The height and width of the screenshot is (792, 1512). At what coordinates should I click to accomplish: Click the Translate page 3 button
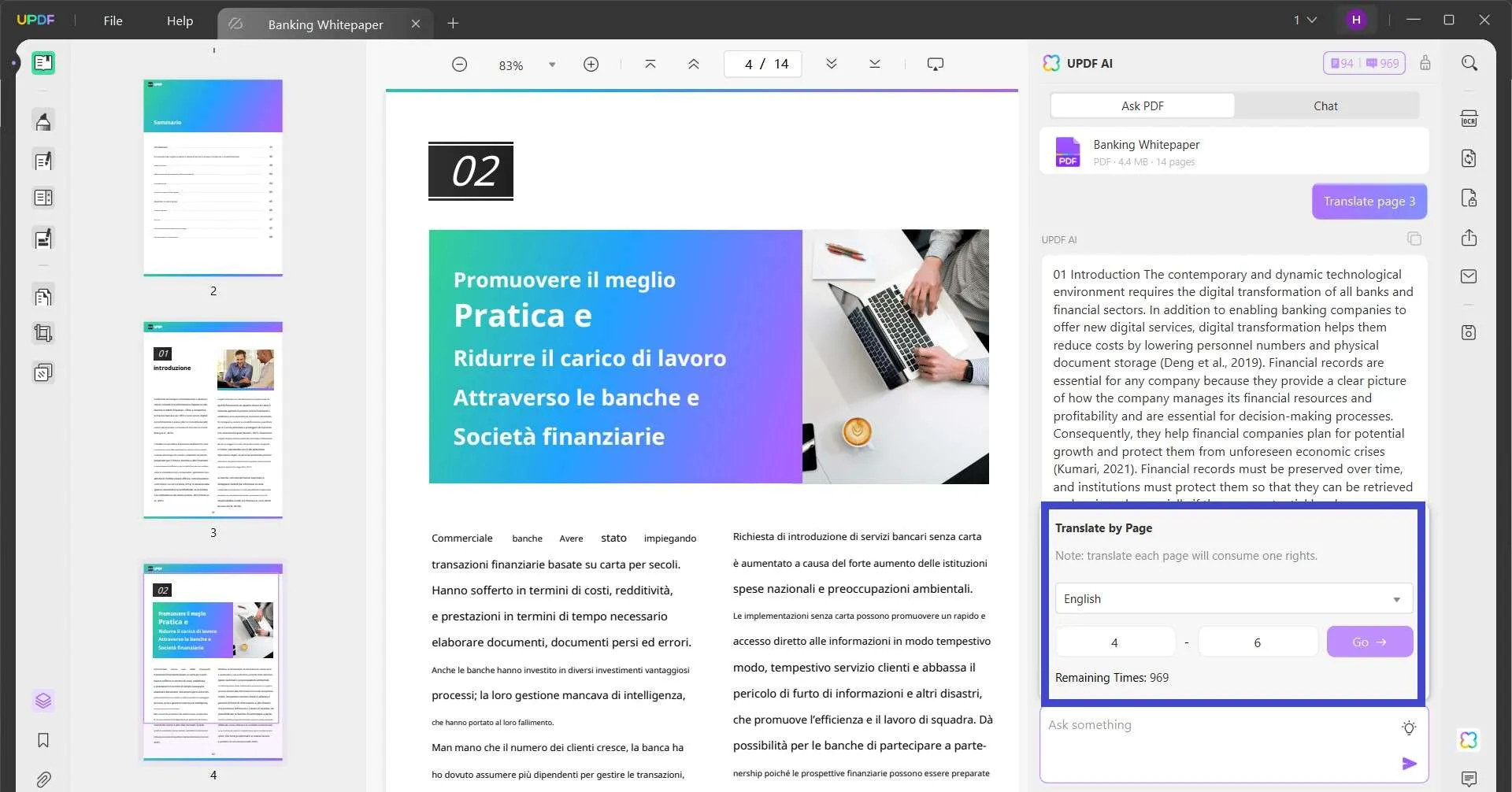coord(1369,201)
